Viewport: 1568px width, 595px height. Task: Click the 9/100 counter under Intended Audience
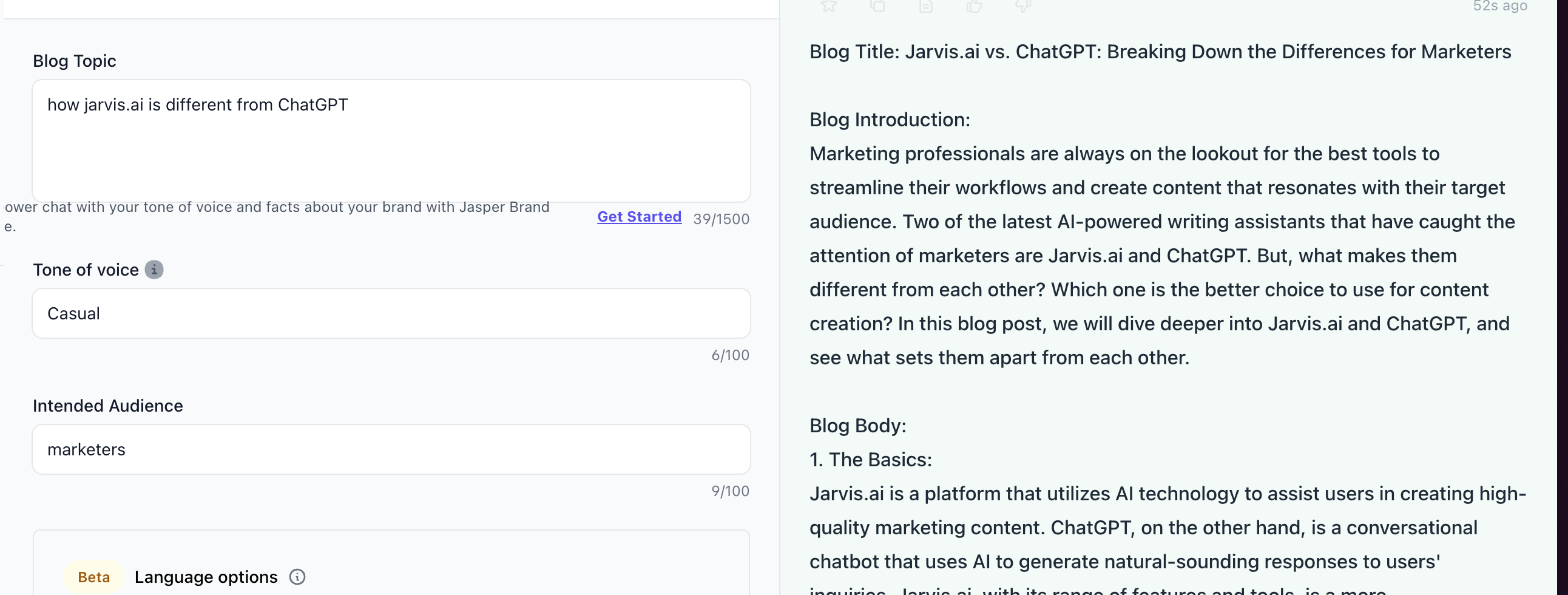click(731, 491)
